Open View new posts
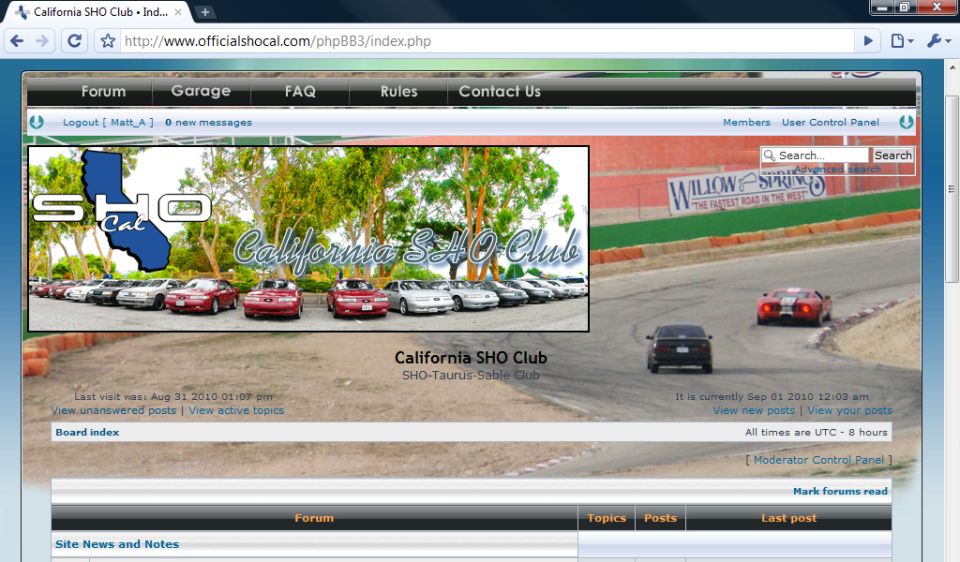Screen dimensions: 960x562 tap(754, 410)
